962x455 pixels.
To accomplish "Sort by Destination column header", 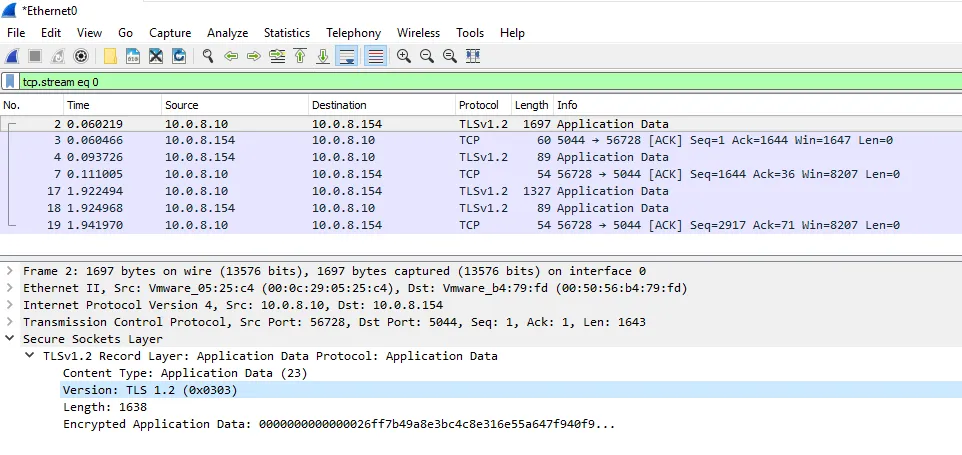I will click(382, 105).
